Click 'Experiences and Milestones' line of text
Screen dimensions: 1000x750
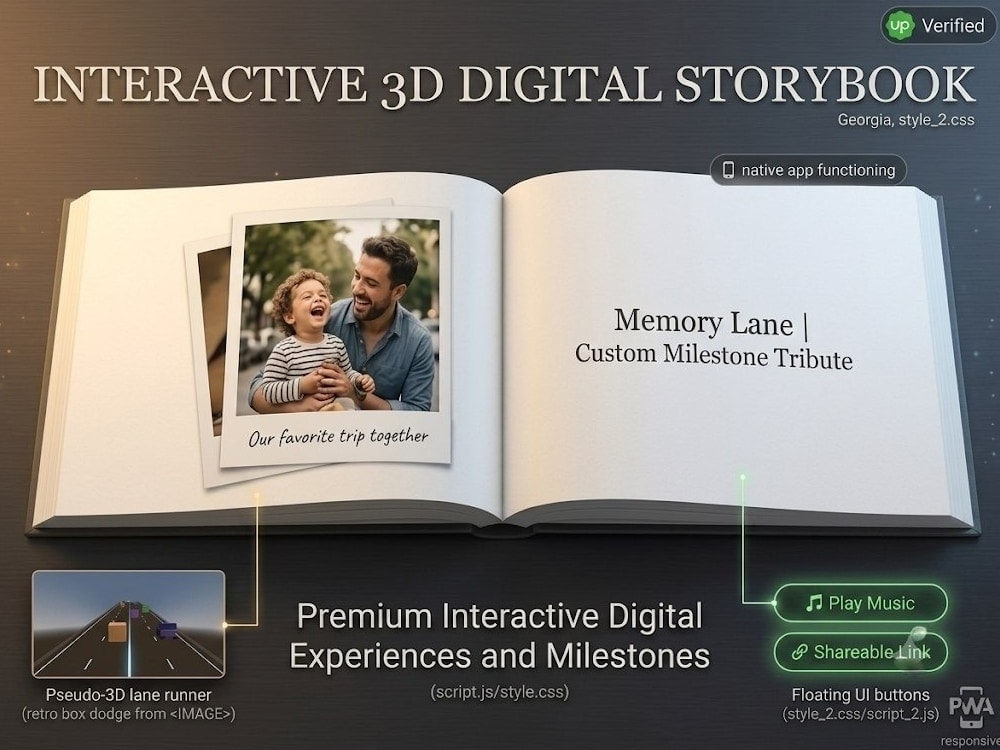click(x=499, y=656)
